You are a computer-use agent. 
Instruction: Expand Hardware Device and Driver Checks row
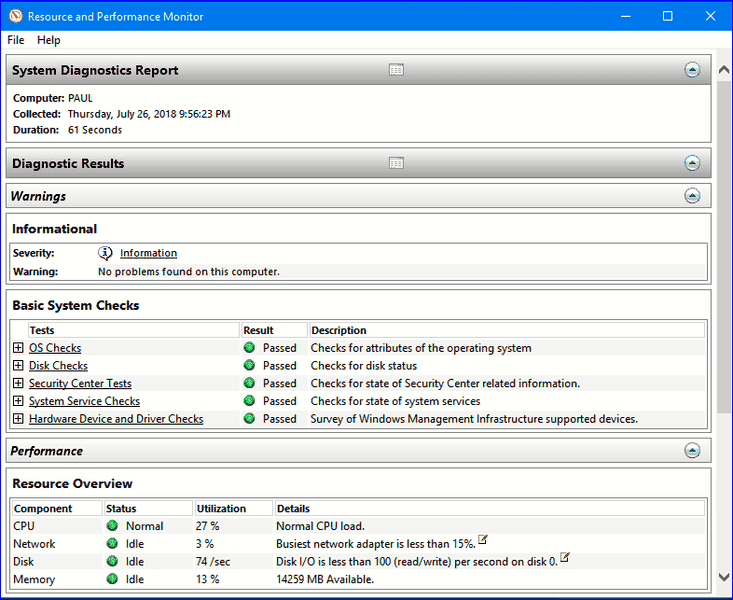[x=18, y=419]
